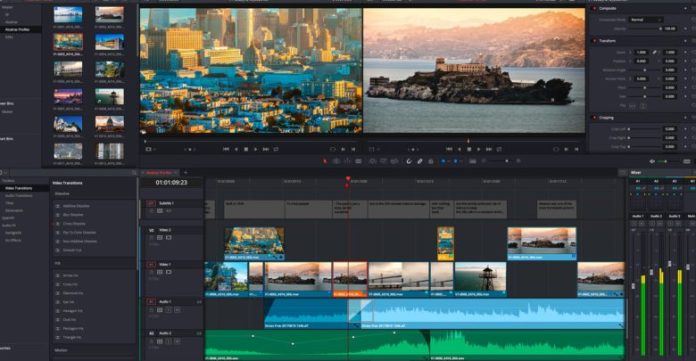The width and height of the screenshot is (696, 361).
Task: Flip the clip vertically
Action: pyautogui.click(x=643, y=105)
